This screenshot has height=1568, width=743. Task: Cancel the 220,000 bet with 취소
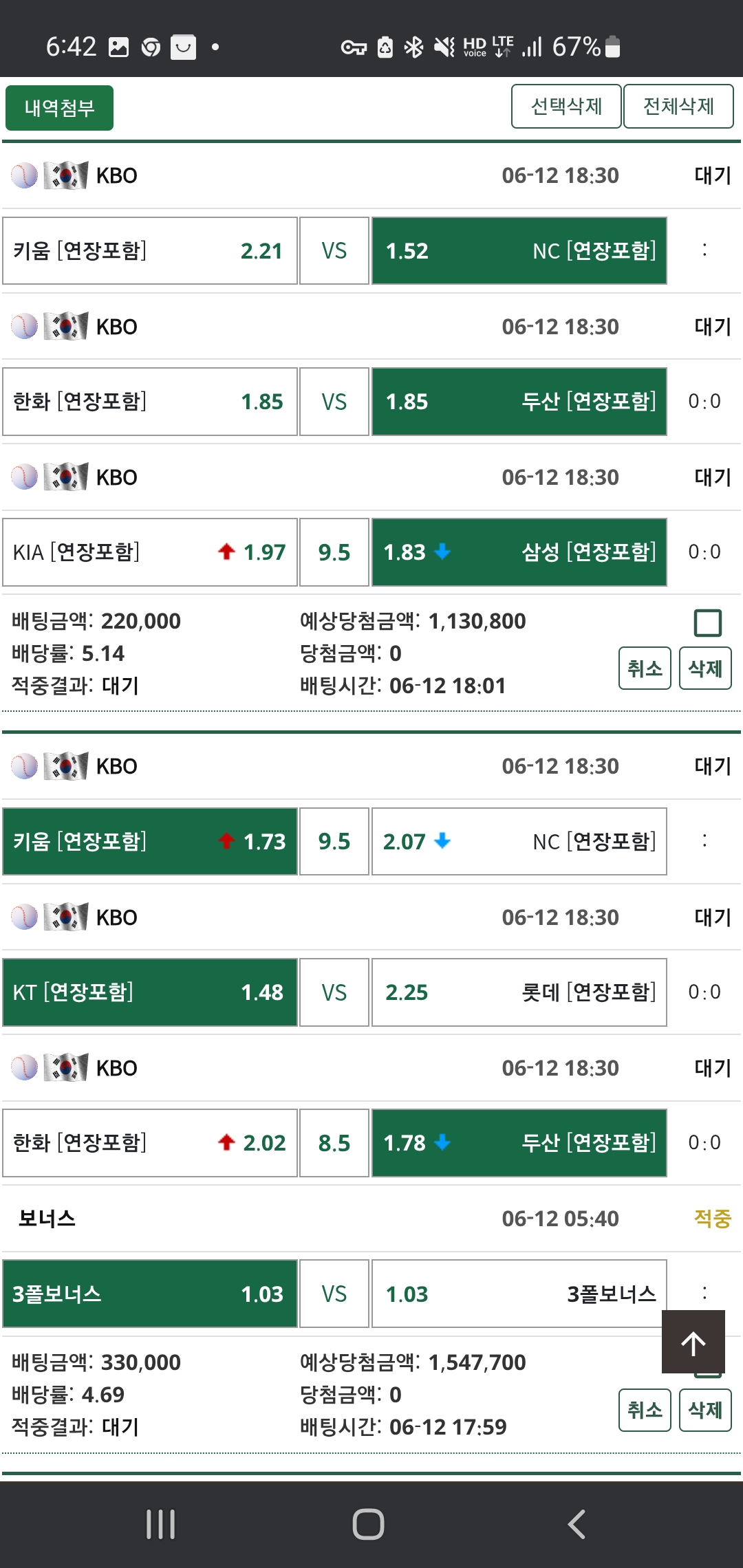pos(645,668)
